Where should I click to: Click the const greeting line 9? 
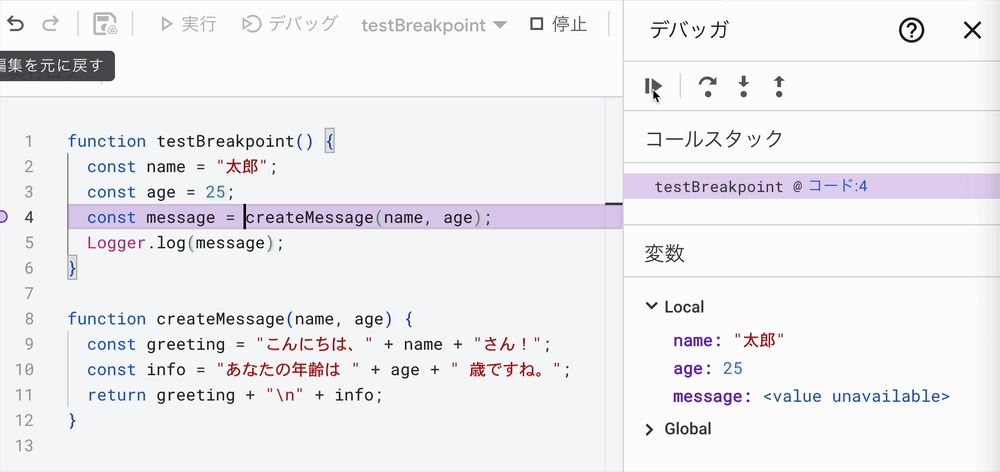[319, 344]
